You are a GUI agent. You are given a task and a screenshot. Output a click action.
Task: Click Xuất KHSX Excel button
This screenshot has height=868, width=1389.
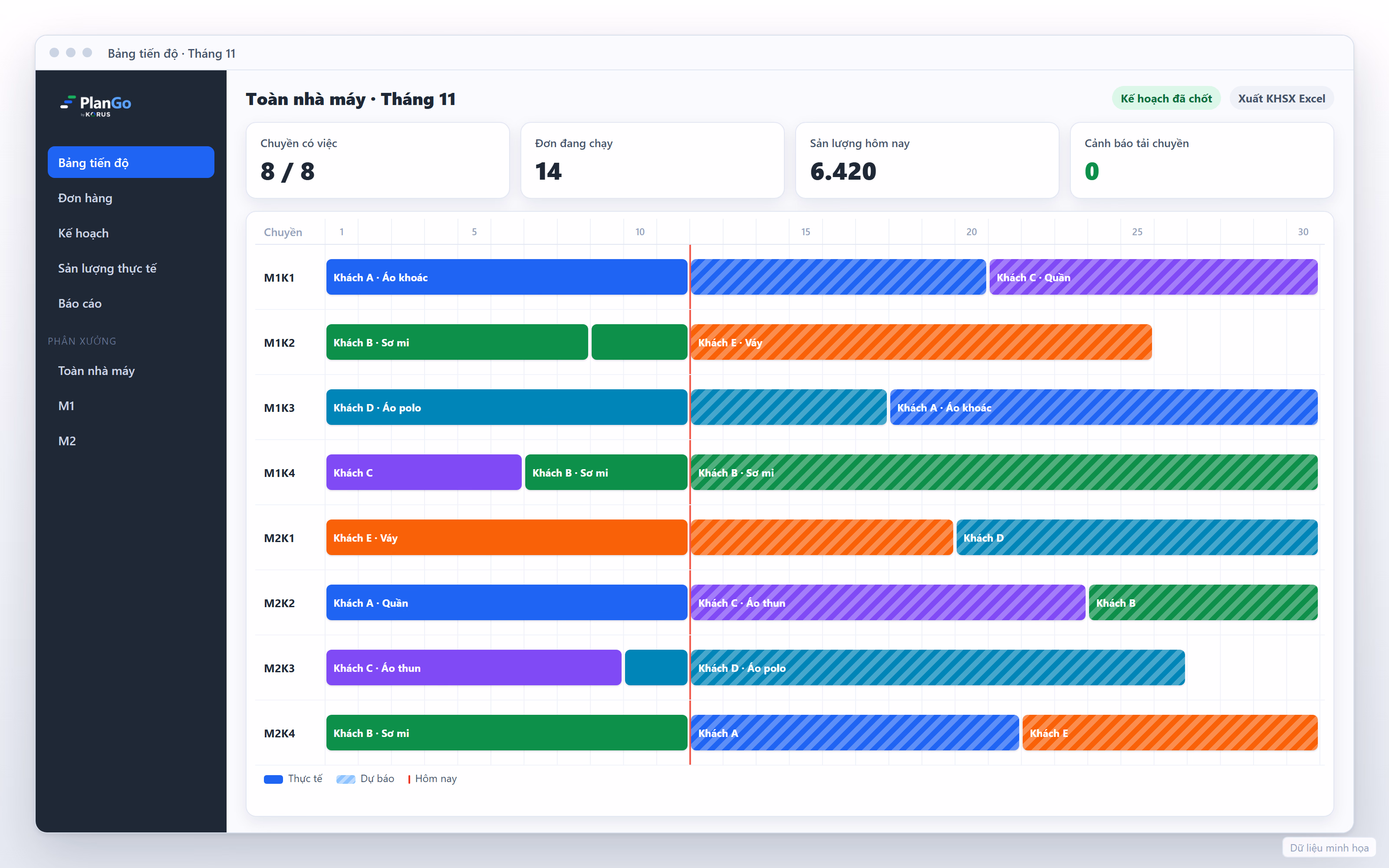pos(1281,98)
